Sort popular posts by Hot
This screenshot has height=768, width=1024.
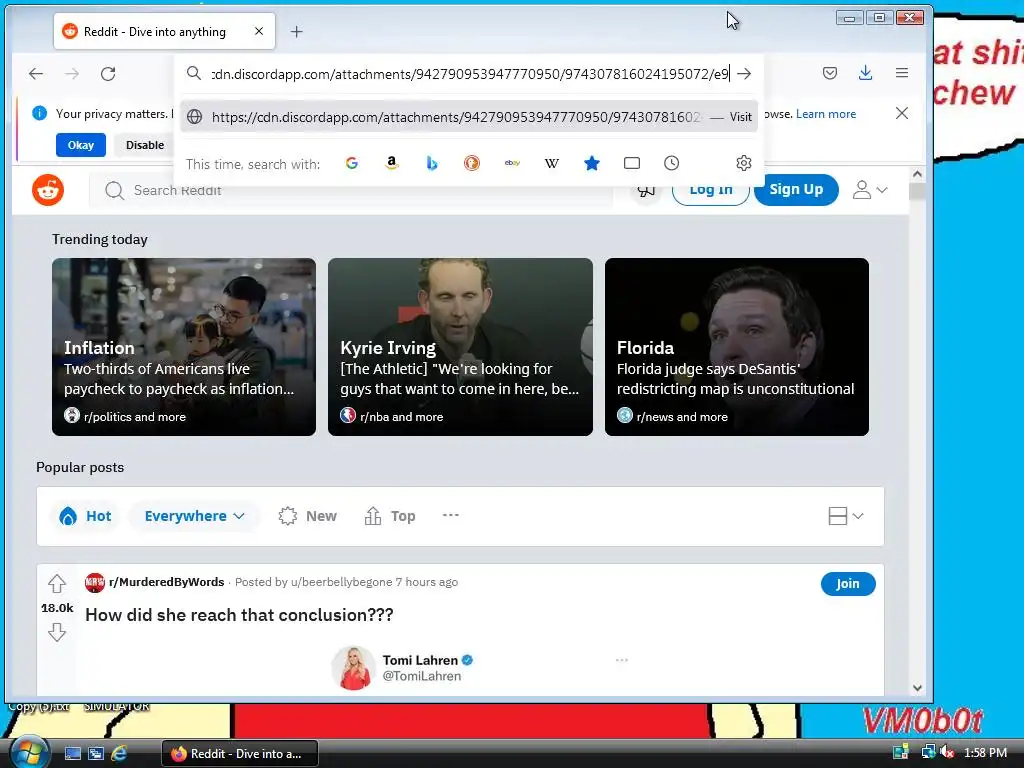[85, 516]
